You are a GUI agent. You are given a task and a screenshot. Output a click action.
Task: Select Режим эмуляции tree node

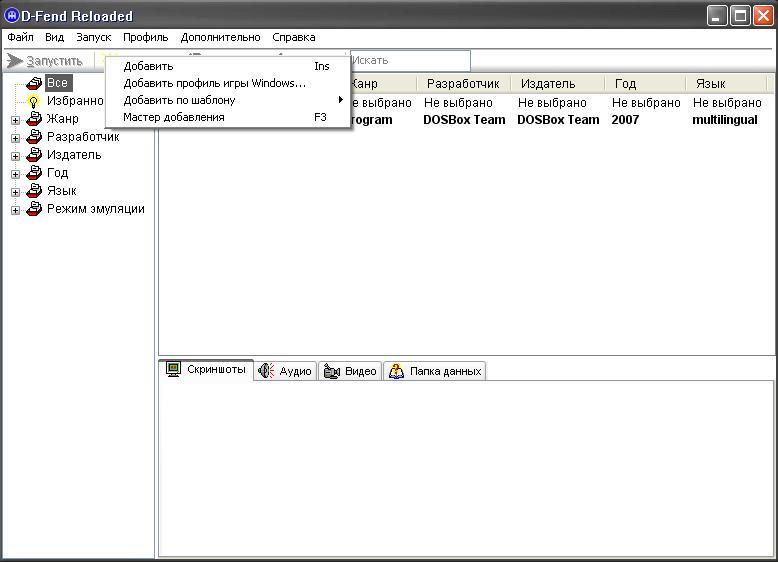click(x=96, y=209)
